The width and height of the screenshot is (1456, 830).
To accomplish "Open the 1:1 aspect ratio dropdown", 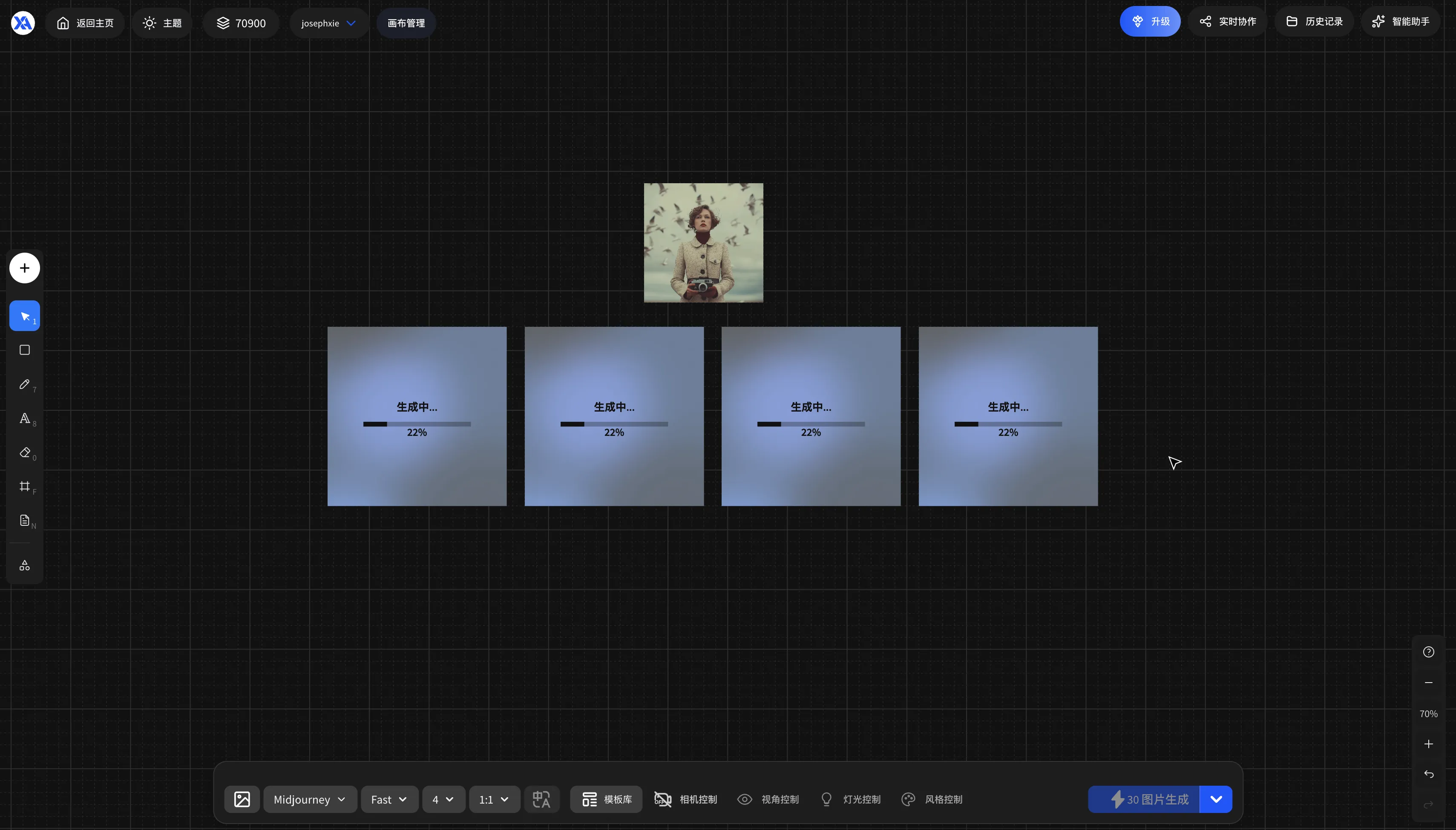I will coord(494,799).
